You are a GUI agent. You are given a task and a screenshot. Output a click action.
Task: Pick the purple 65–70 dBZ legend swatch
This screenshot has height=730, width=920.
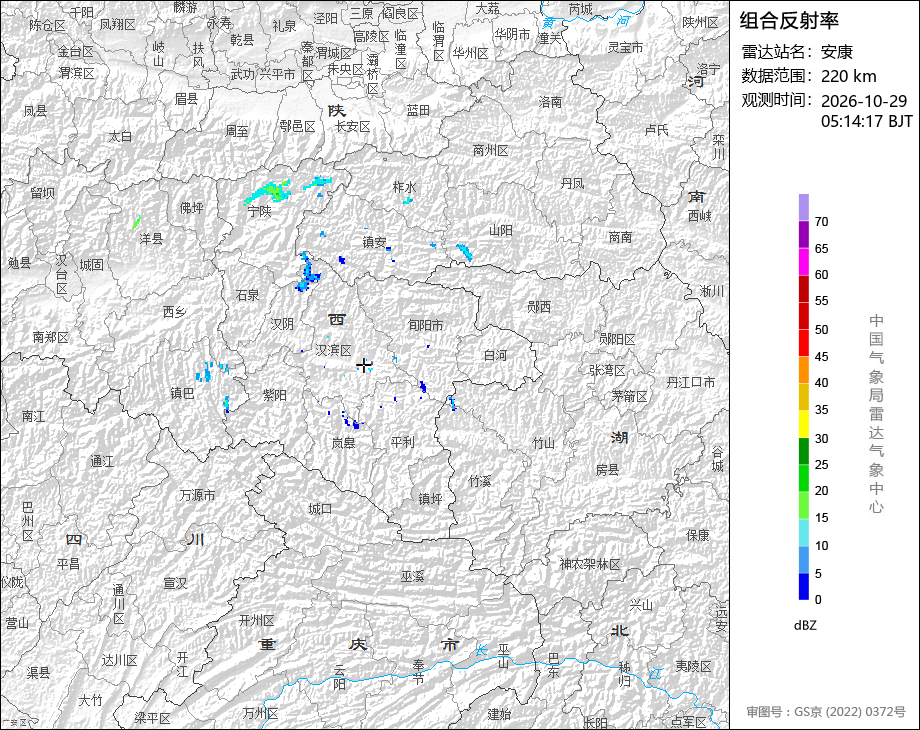(x=804, y=234)
